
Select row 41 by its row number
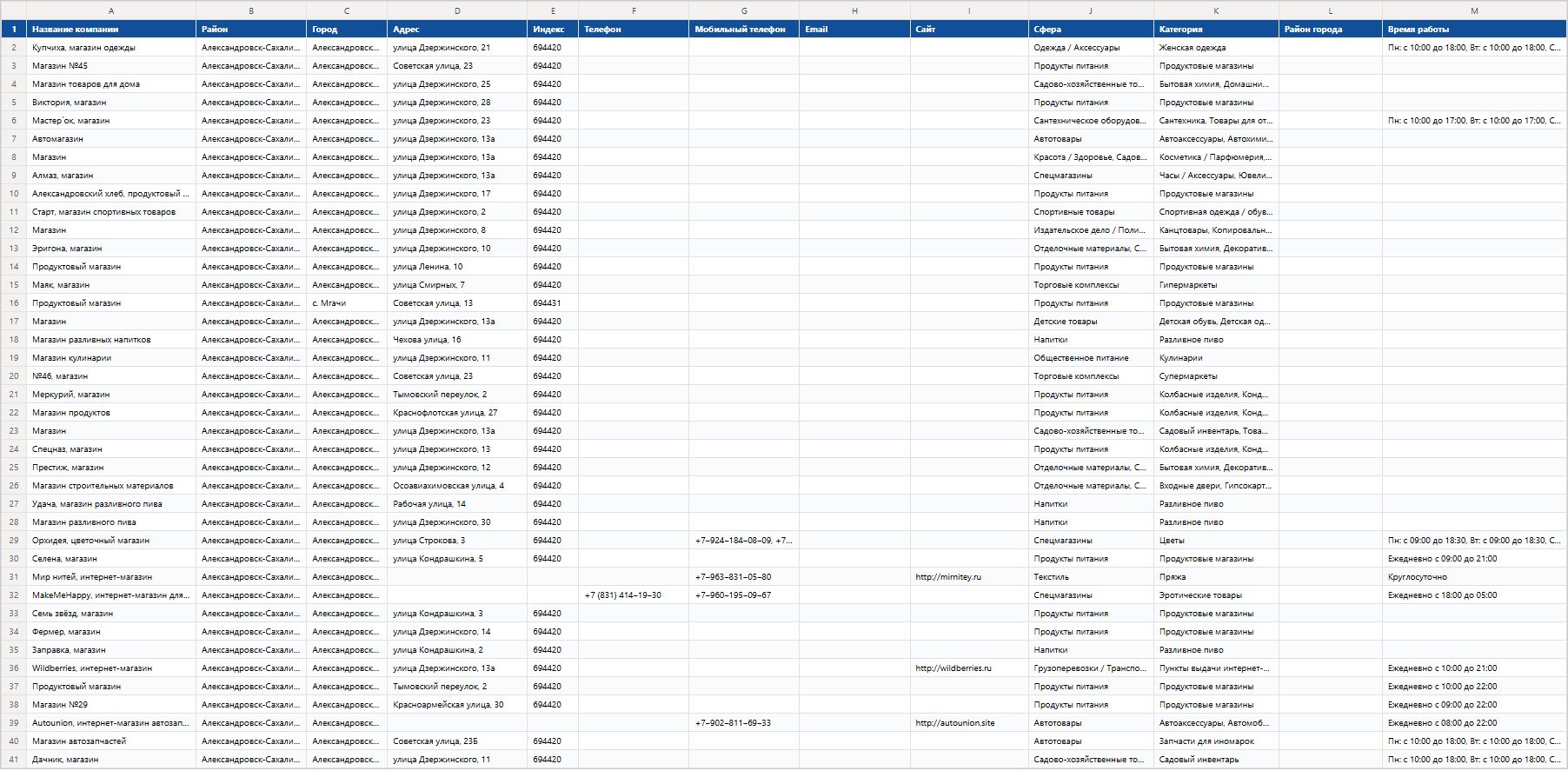[x=14, y=760]
